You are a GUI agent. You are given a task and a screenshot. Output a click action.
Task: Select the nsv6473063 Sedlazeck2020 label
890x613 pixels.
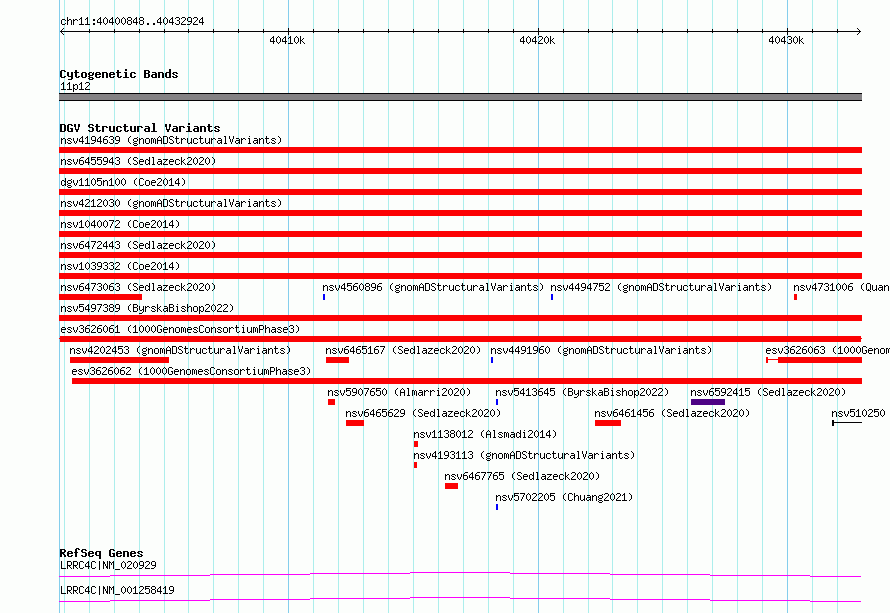coord(138,287)
